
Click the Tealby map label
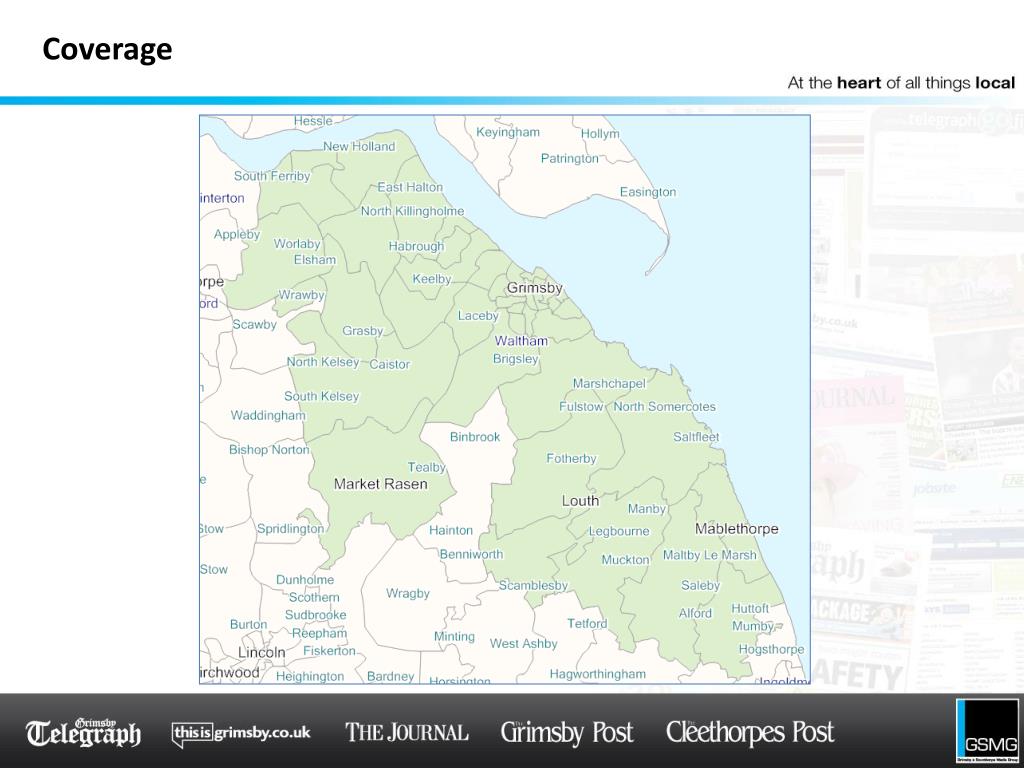(x=426, y=468)
